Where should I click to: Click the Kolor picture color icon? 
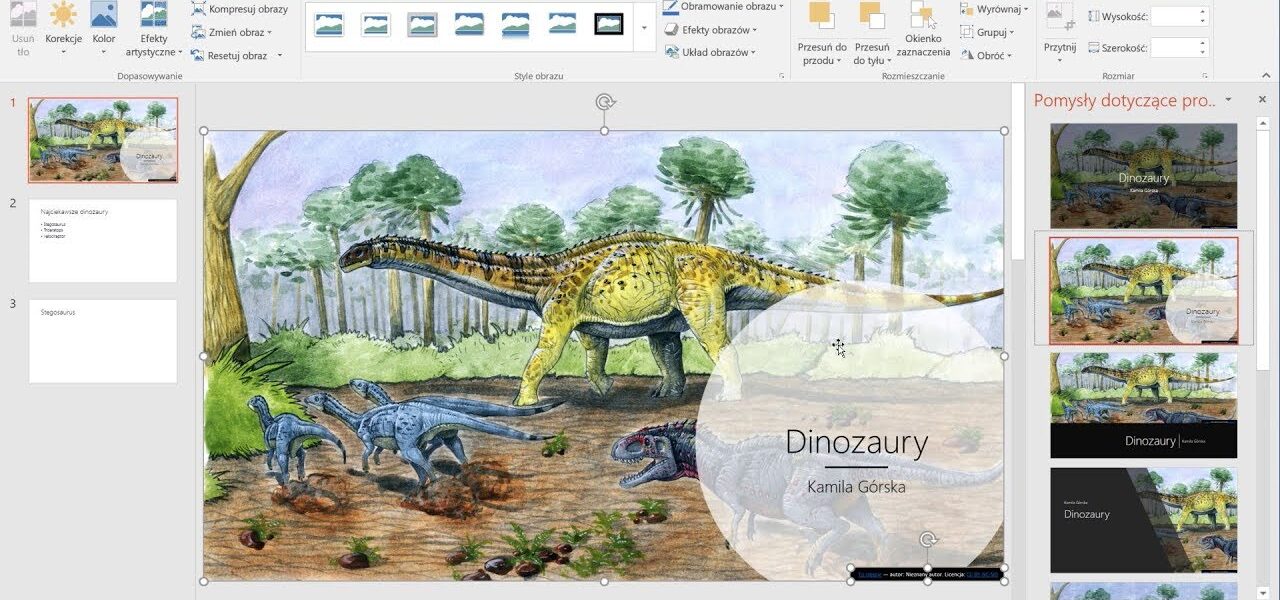coord(104,16)
